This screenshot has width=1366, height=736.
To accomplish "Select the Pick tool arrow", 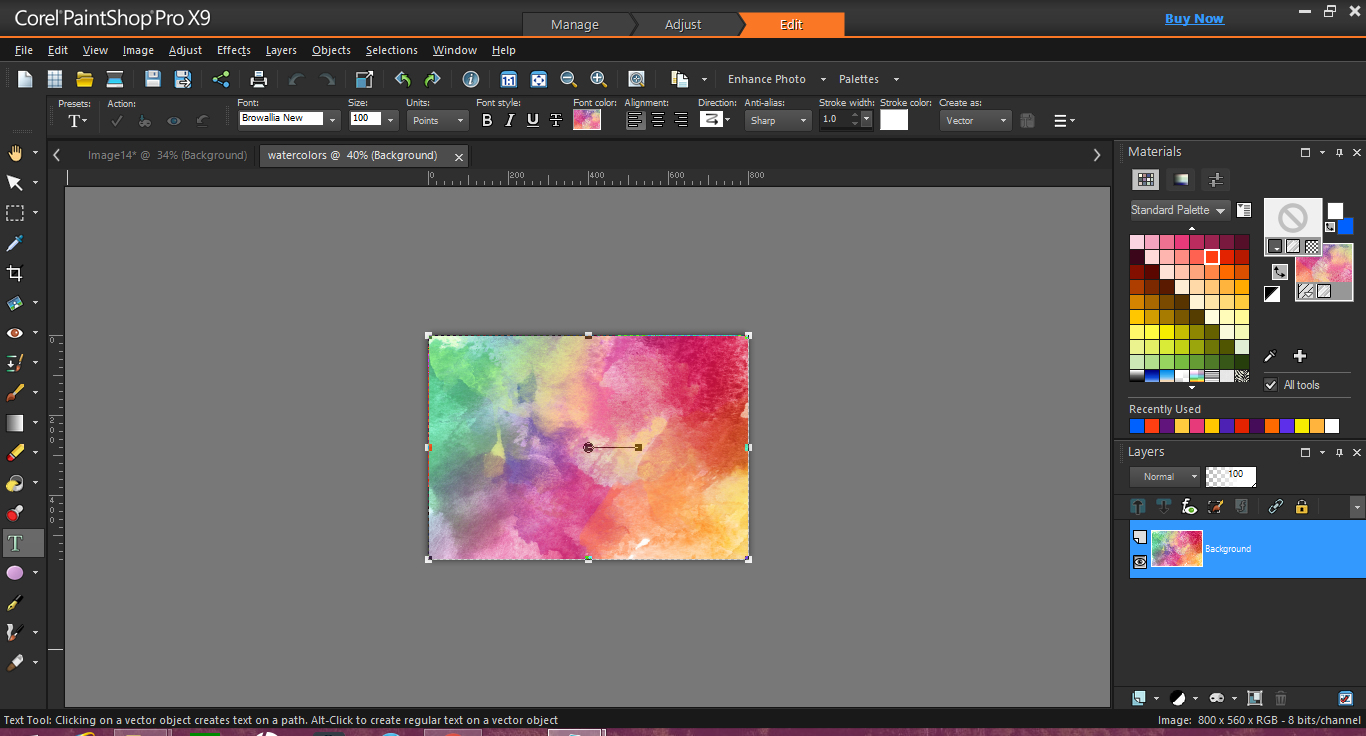I will coord(15,183).
